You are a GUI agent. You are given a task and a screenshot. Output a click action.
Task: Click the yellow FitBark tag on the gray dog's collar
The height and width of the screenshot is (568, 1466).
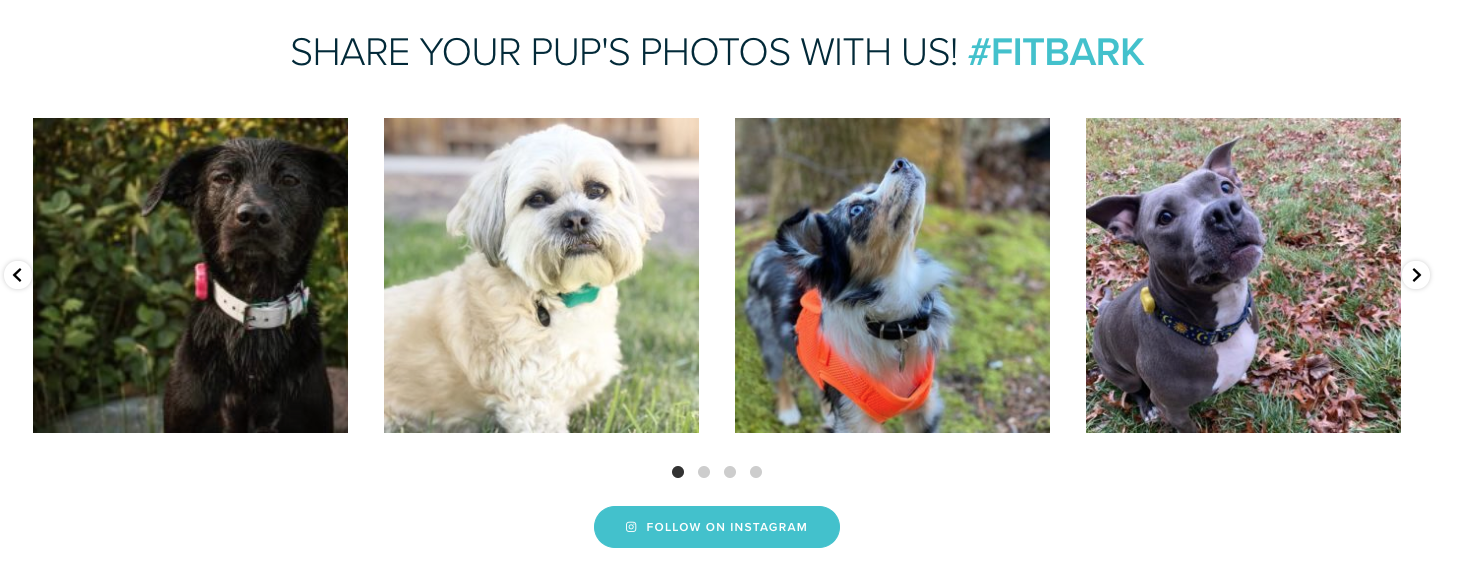tap(1147, 298)
